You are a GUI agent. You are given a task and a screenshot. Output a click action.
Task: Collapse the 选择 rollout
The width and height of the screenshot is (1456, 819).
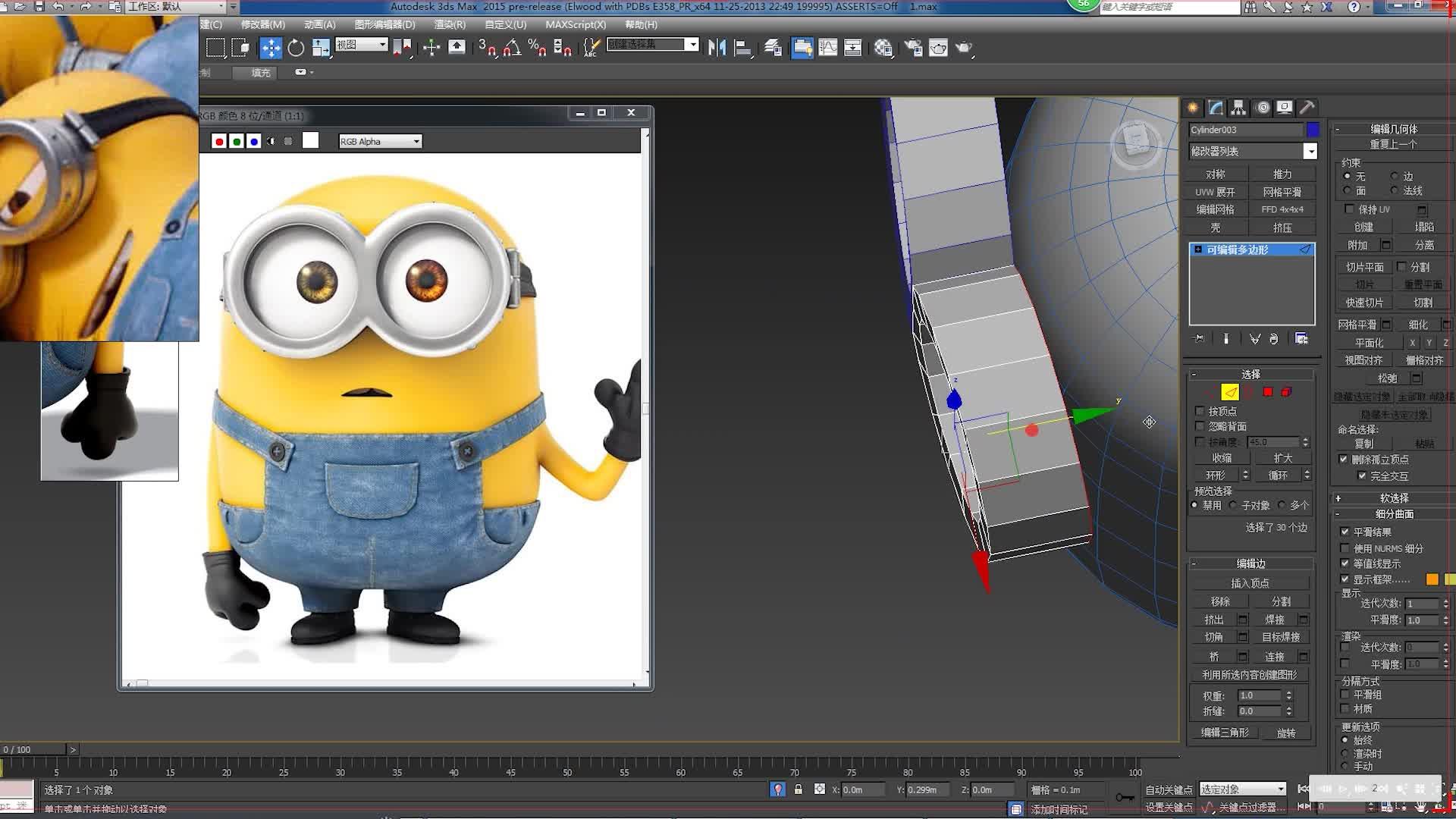(x=1194, y=375)
